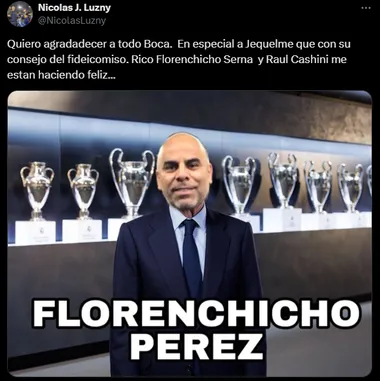380x381 pixels.
Task: Click the tall trophy left of man's head
Action: coord(132,182)
